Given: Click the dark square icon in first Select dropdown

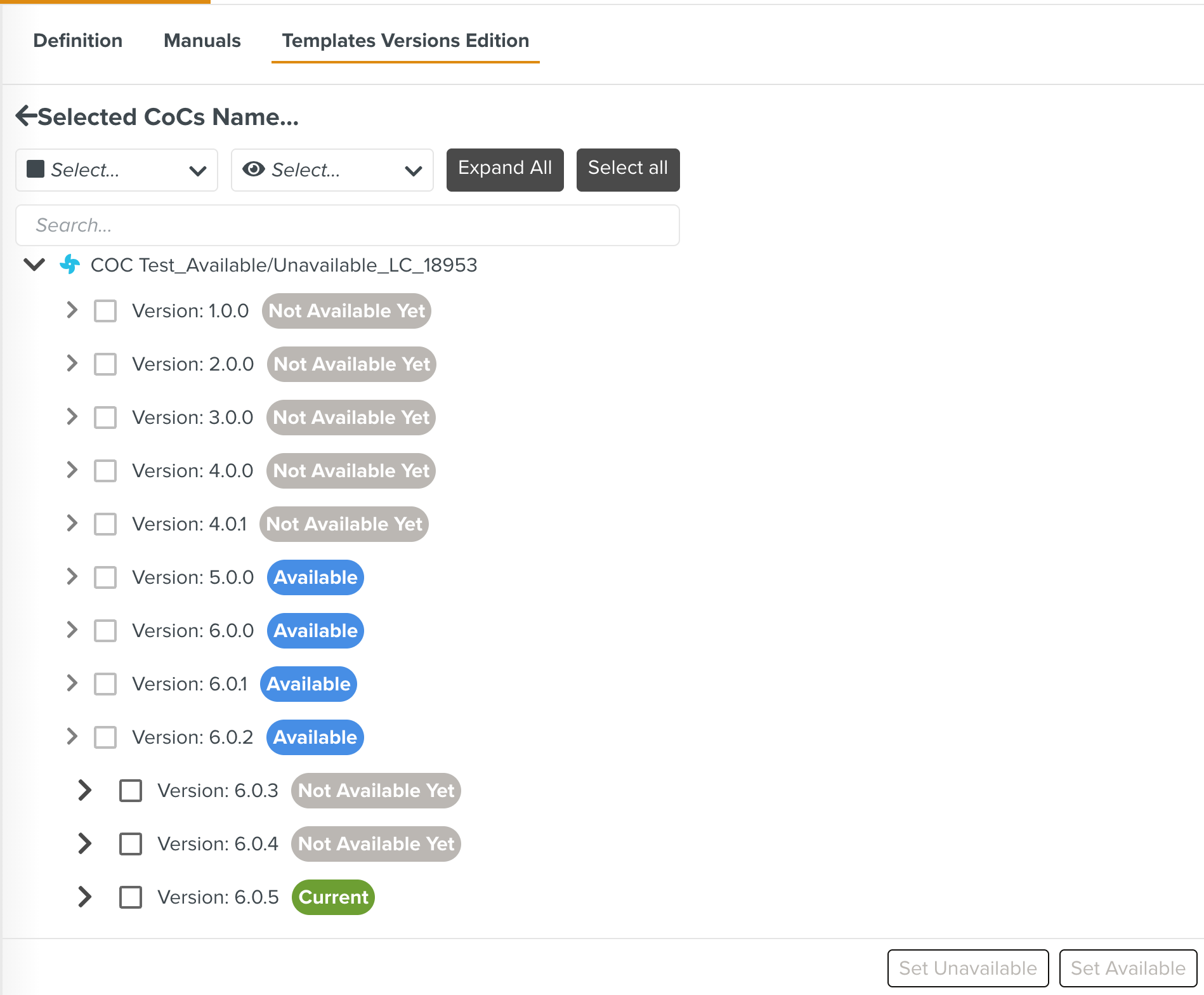Looking at the screenshot, I should coord(36,169).
